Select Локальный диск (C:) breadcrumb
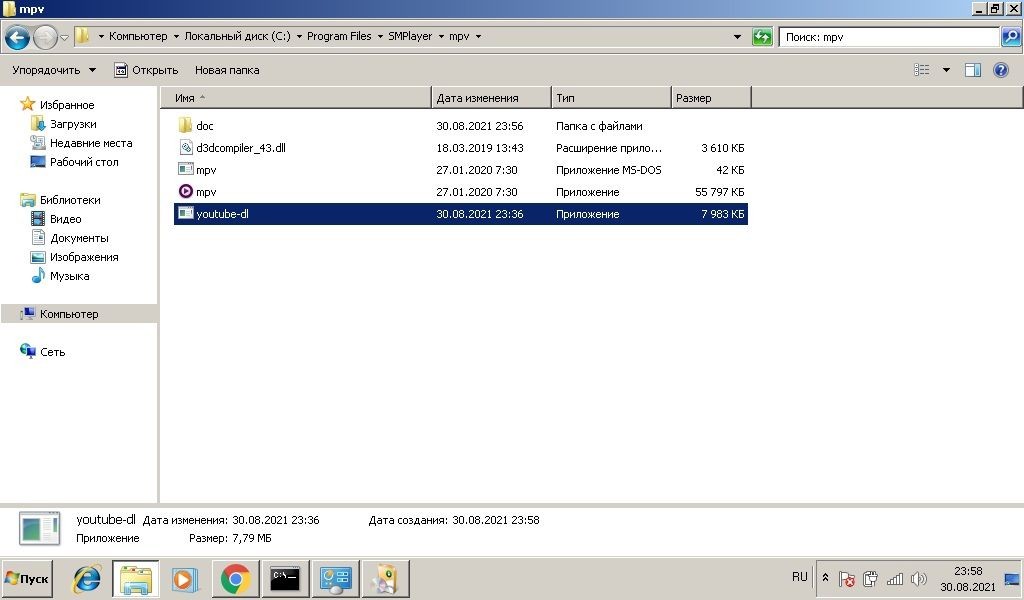Screen dimensions: 1024x600 pos(237,37)
